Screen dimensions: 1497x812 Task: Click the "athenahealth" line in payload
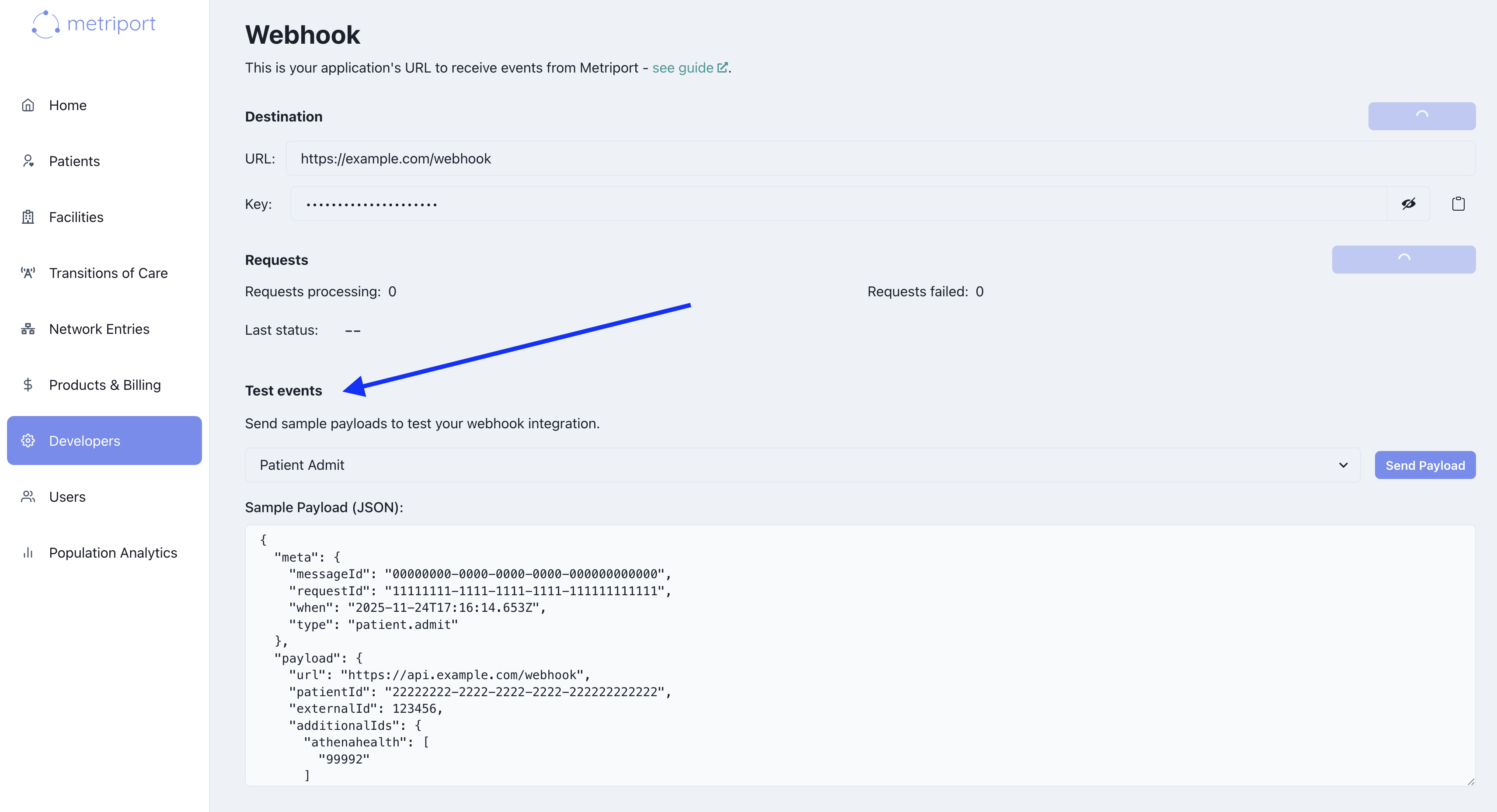[x=366, y=743]
